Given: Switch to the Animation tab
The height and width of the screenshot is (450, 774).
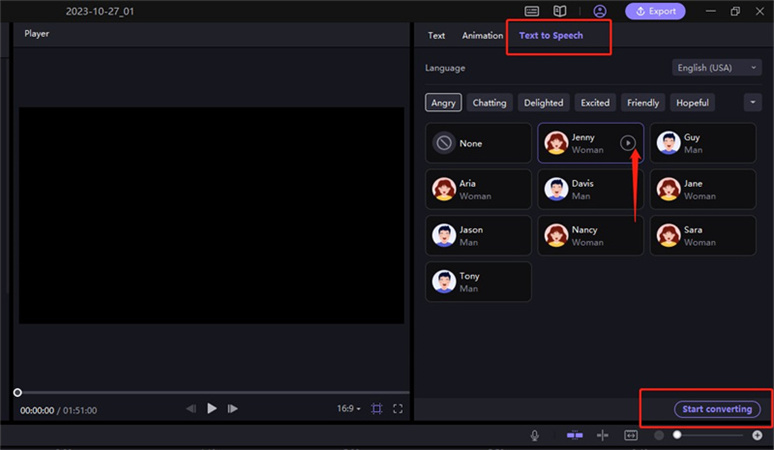Looking at the screenshot, I should click(x=482, y=36).
